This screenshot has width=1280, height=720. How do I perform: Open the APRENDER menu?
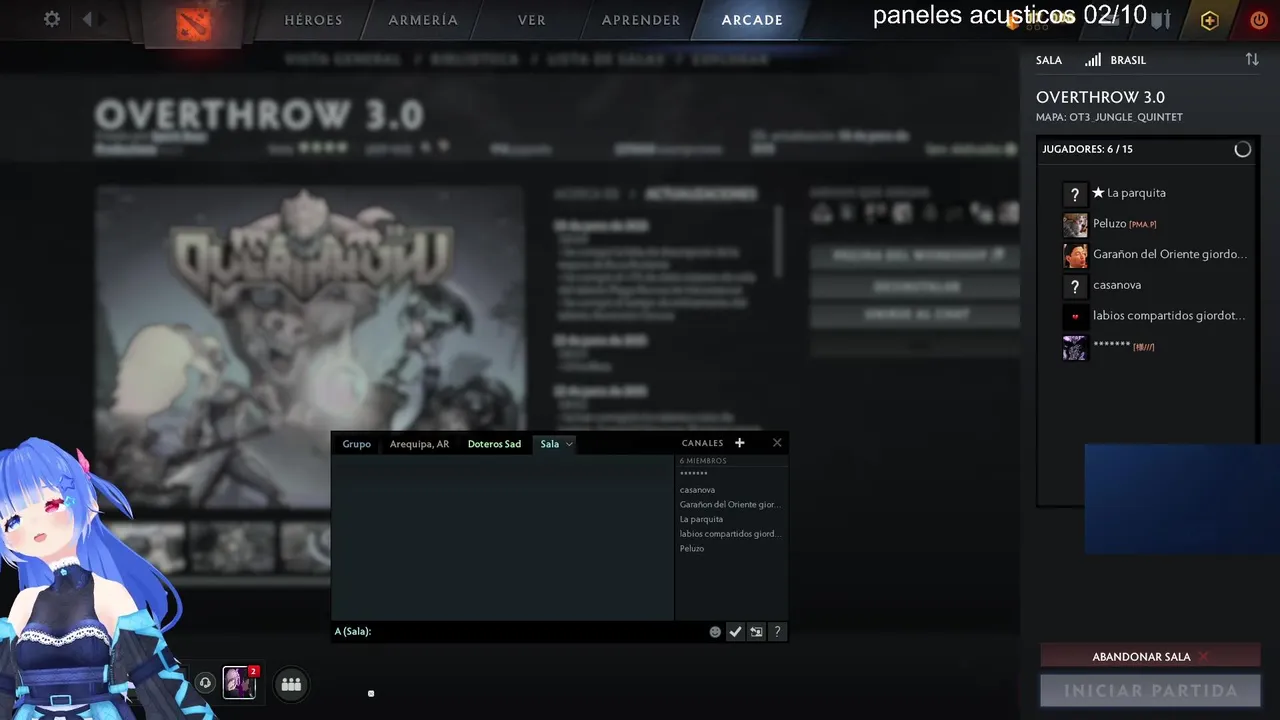click(641, 20)
